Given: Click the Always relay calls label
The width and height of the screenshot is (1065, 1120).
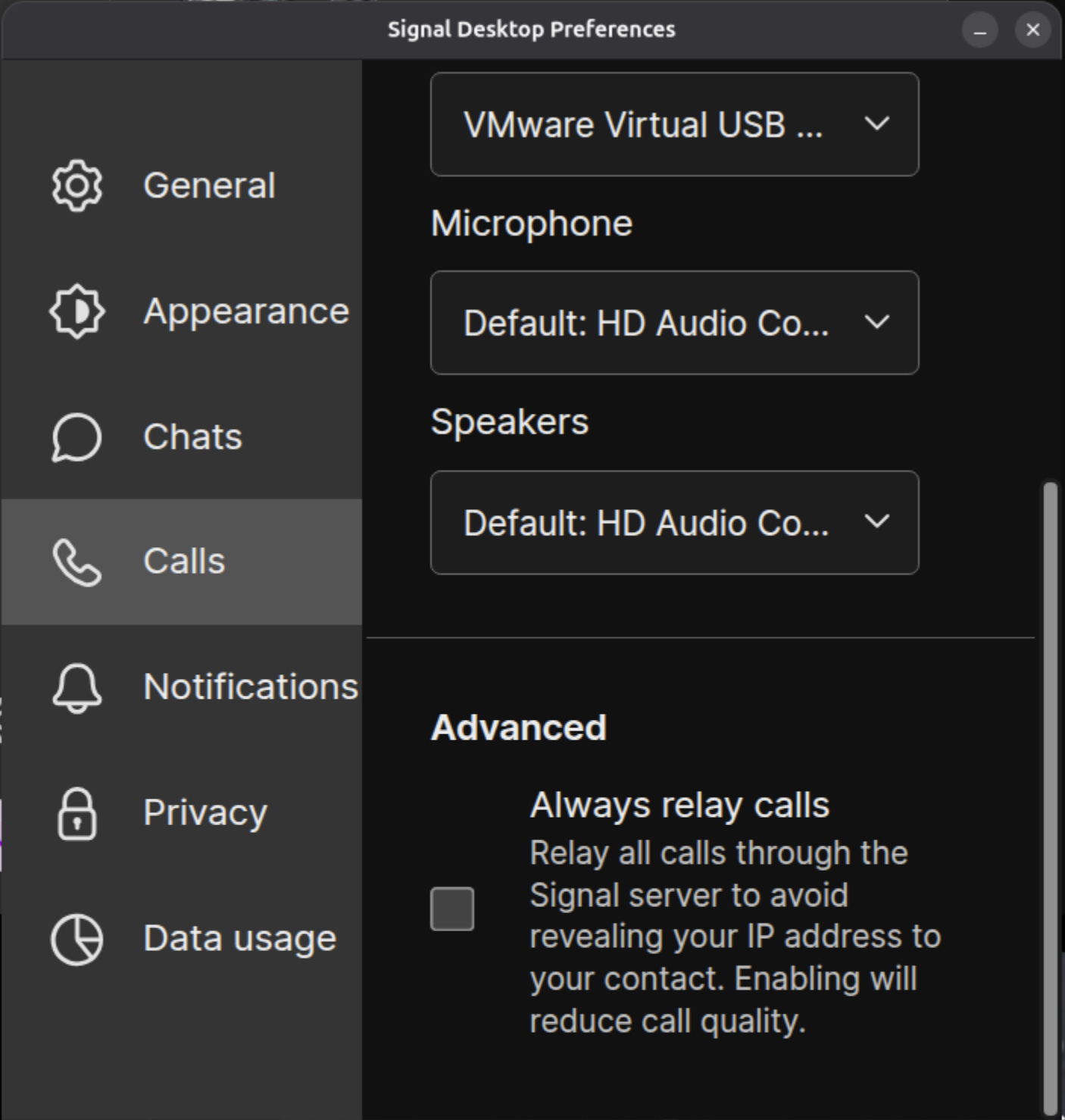Looking at the screenshot, I should click(x=679, y=805).
